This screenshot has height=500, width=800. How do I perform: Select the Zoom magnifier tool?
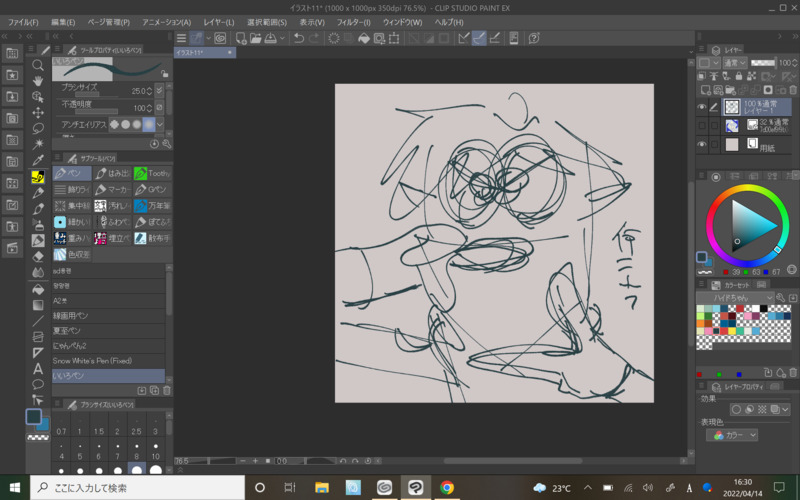[x=38, y=65]
